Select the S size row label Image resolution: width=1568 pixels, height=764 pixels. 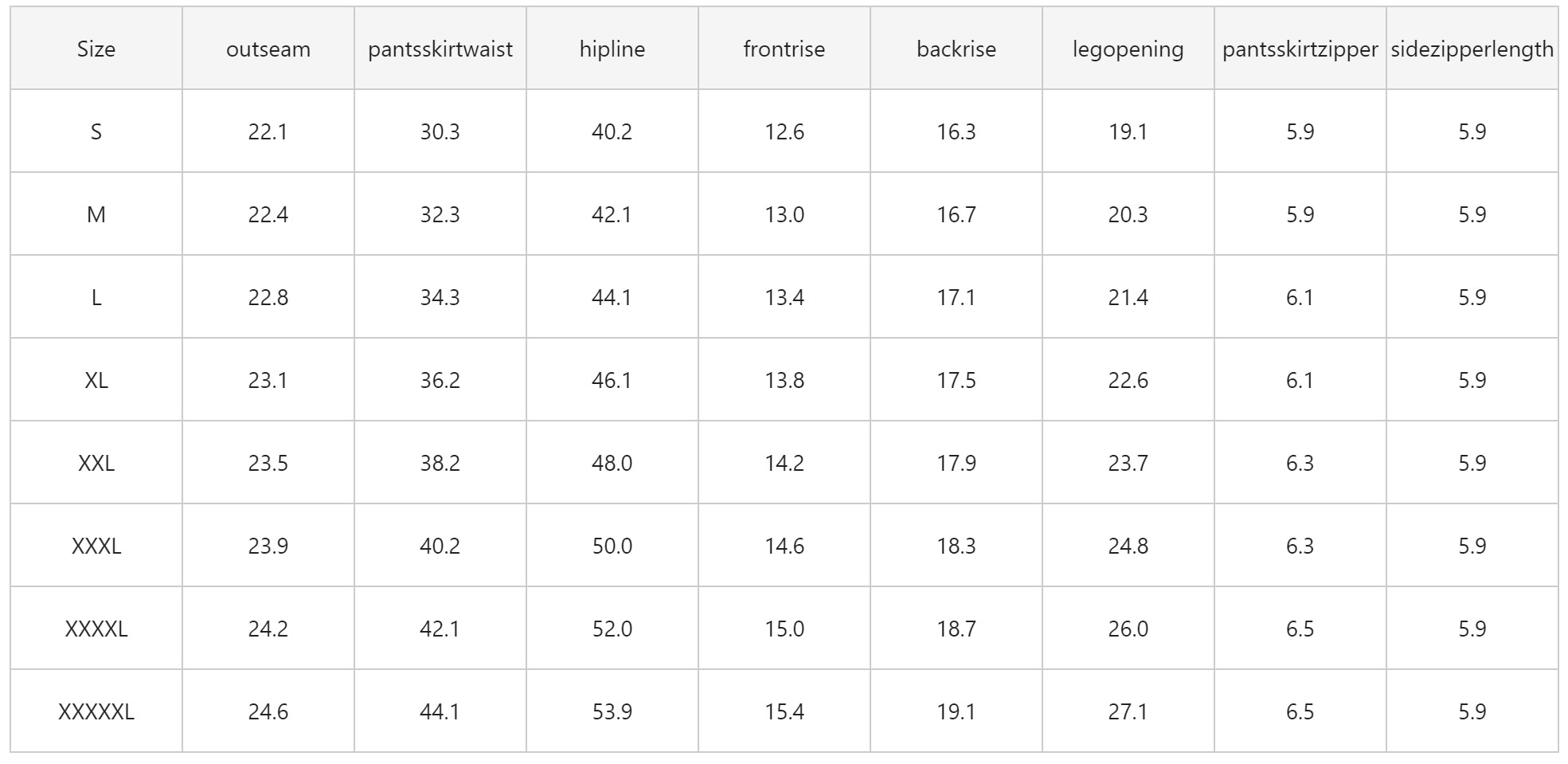click(x=96, y=132)
